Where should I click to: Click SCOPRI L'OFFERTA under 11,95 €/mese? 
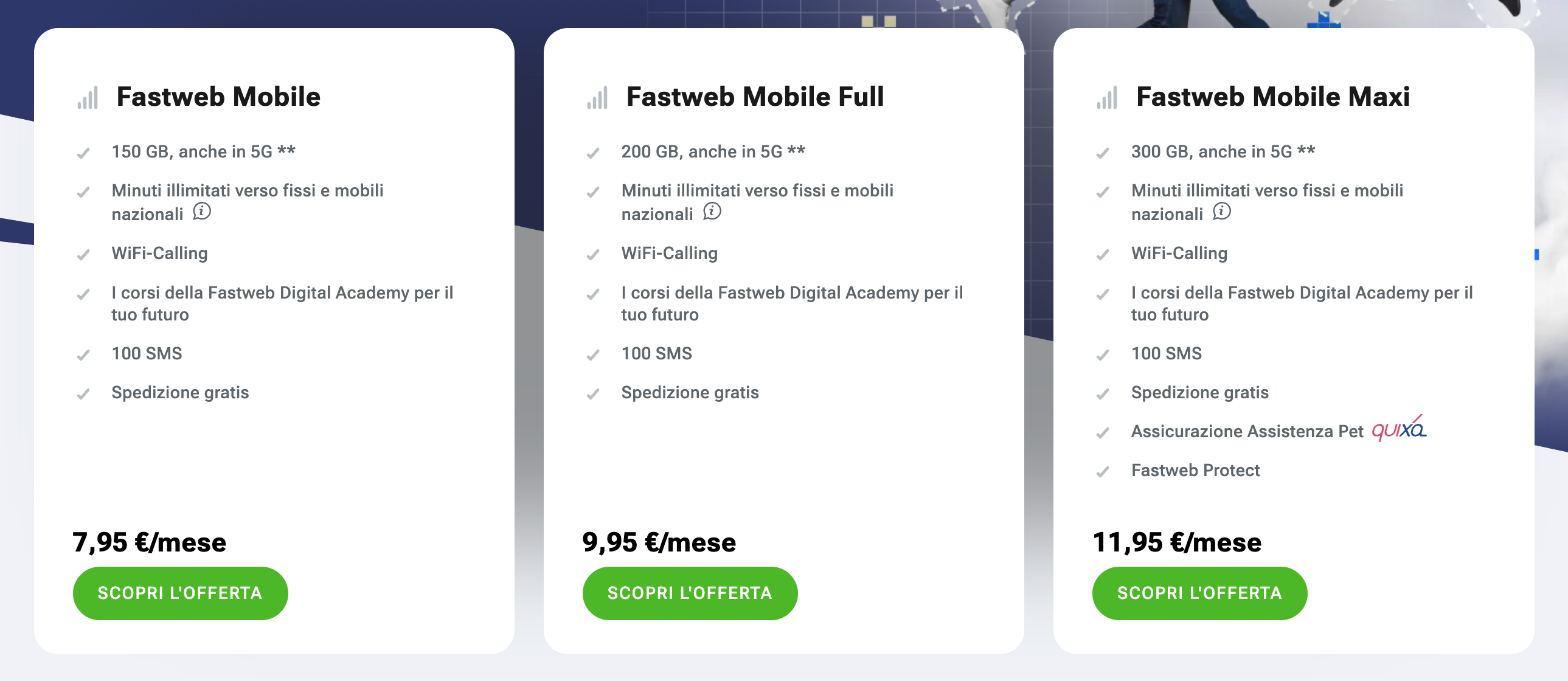pos(1199,593)
